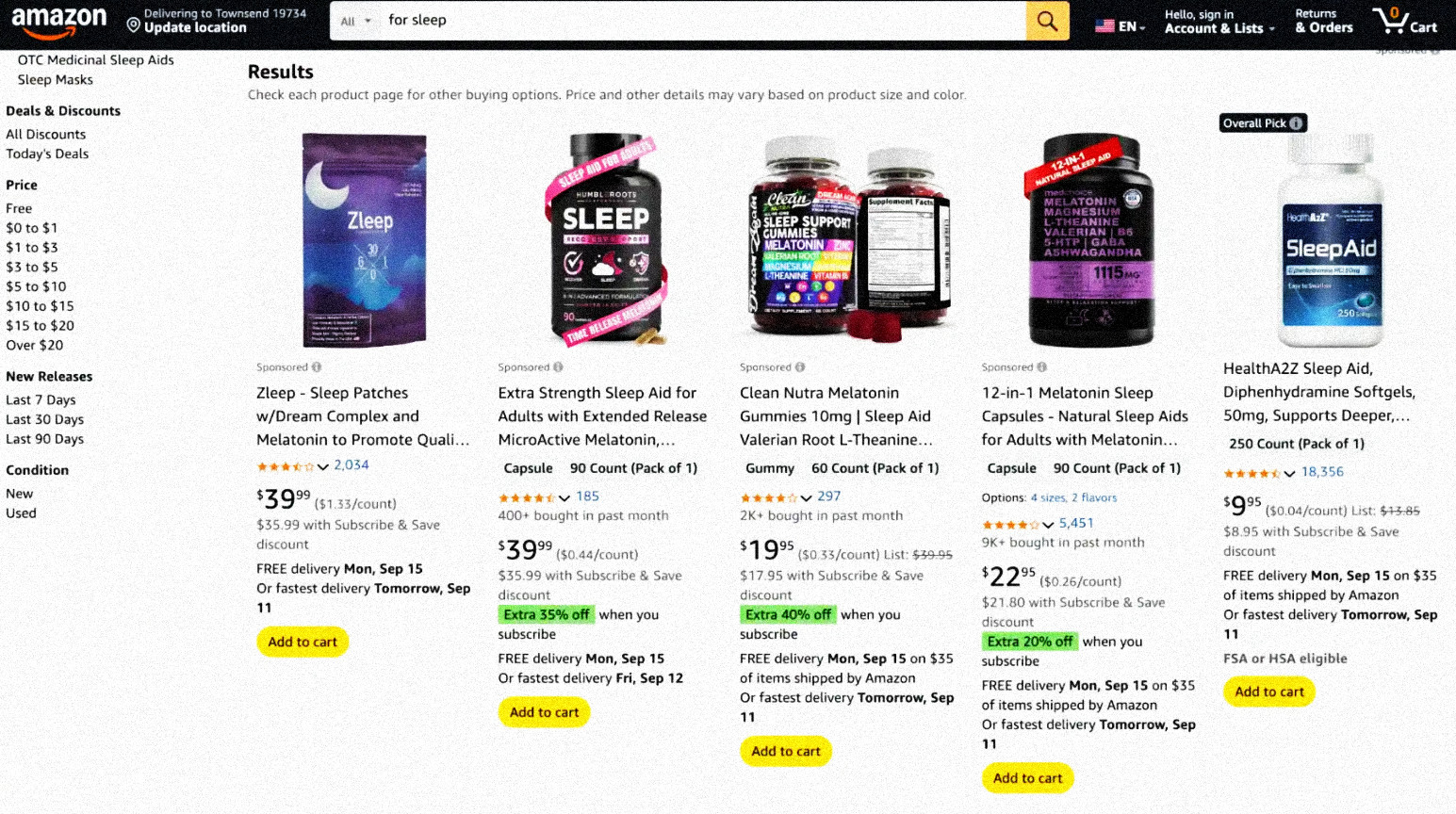This screenshot has height=814, width=1456.
Task: Open the shopping cart
Action: click(1404, 21)
